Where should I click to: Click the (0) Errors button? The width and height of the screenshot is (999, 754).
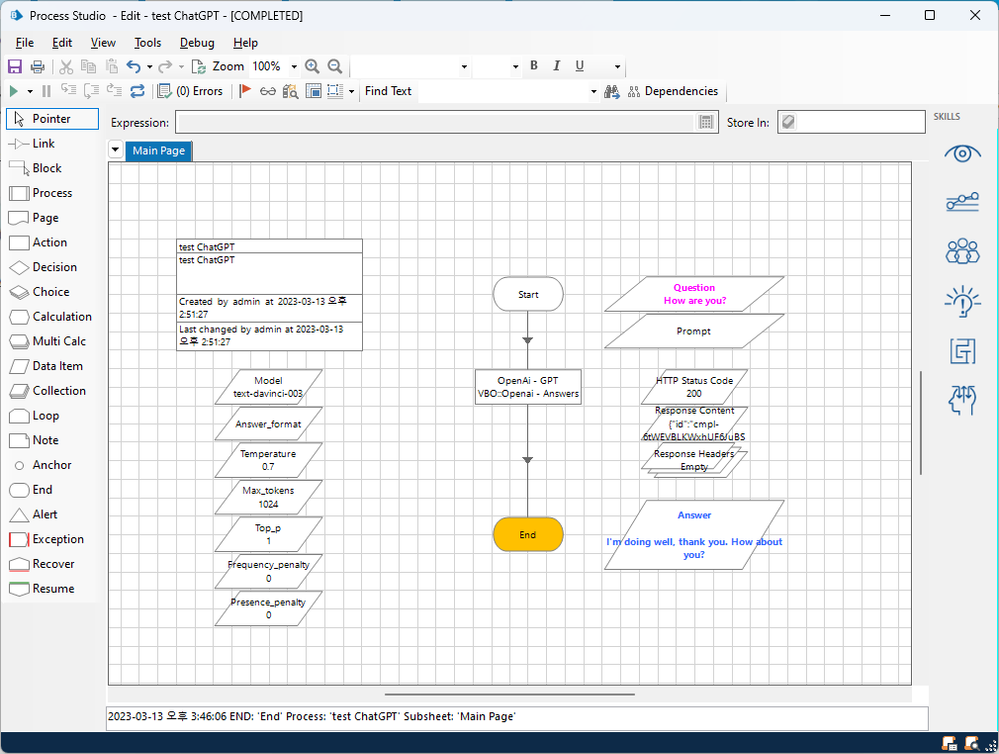[190, 91]
